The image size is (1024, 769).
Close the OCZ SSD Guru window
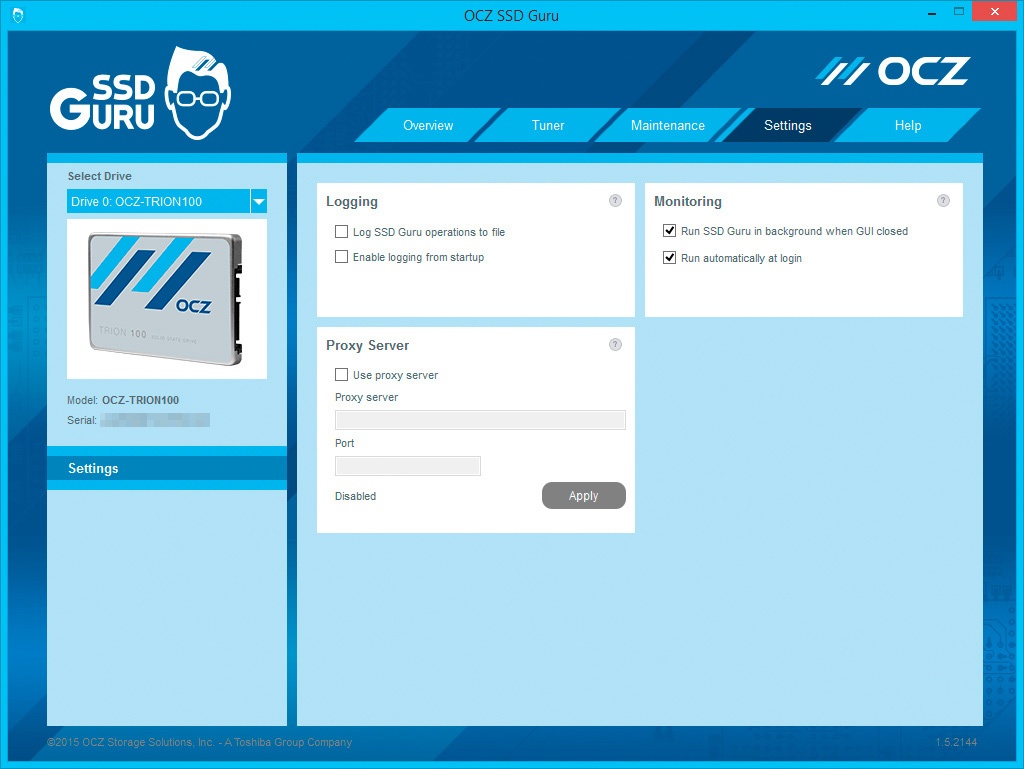click(x=995, y=12)
